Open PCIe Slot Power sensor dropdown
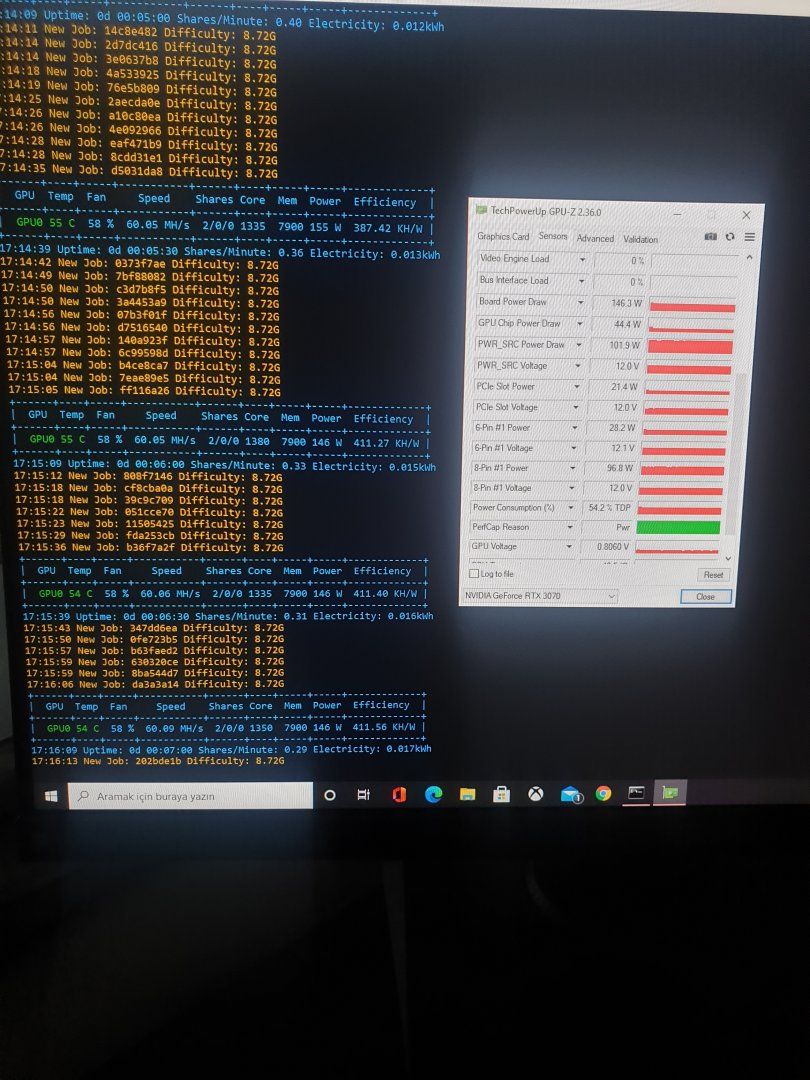 click(577, 386)
